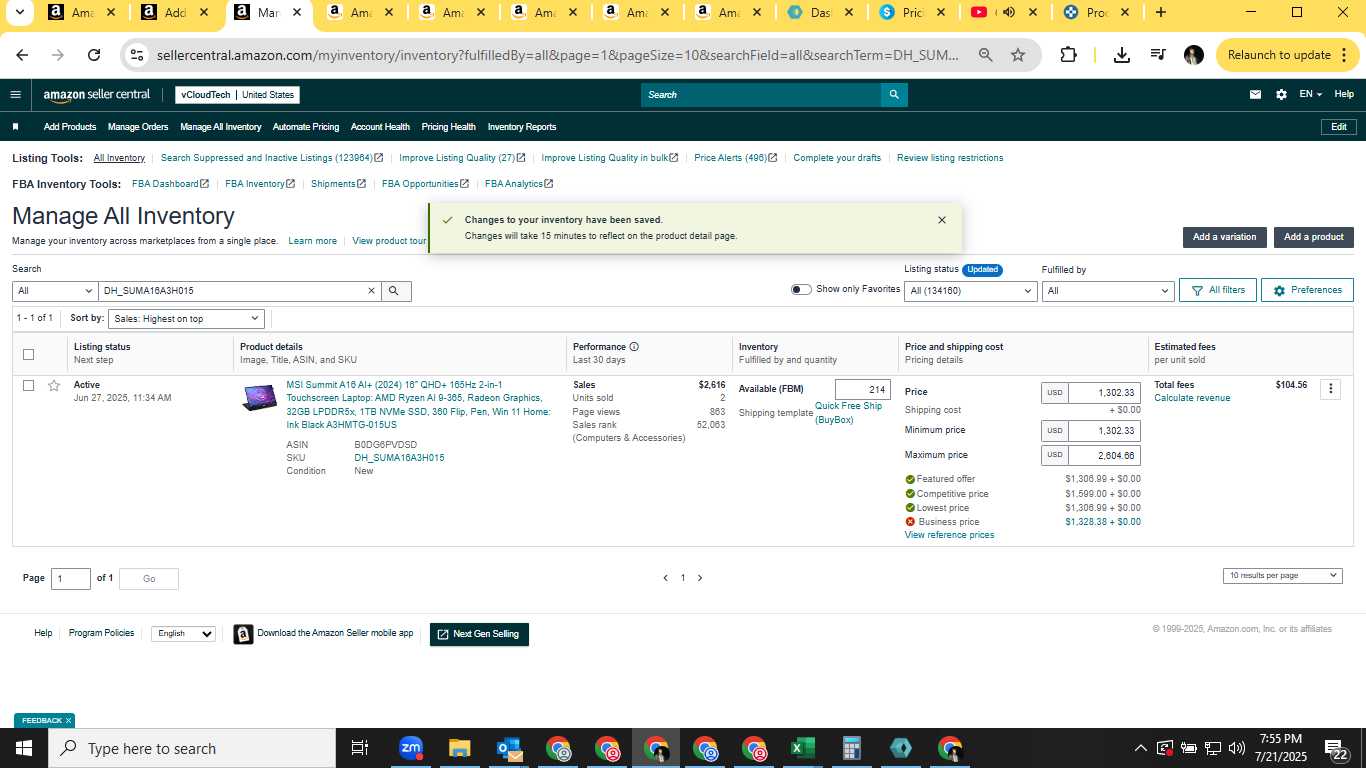Open the Account Health menu
The width and height of the screenshot is (1366, 768).
pyautogui.click(x=380, y=127)
